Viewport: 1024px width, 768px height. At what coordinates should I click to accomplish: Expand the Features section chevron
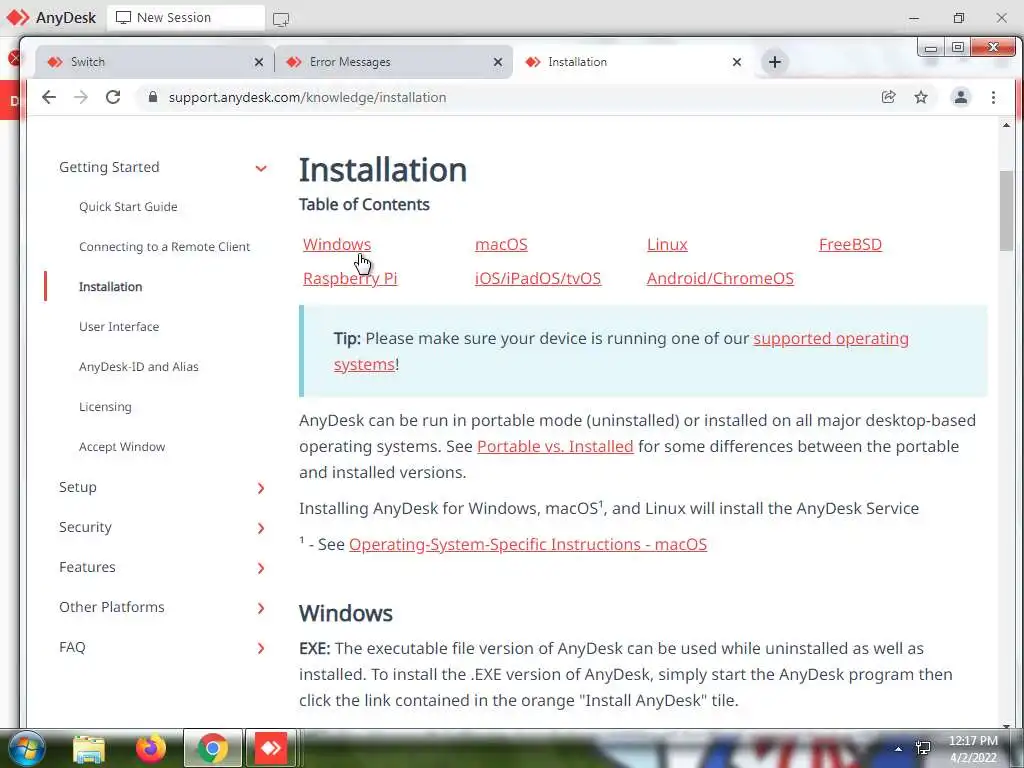tap(261, 568)
